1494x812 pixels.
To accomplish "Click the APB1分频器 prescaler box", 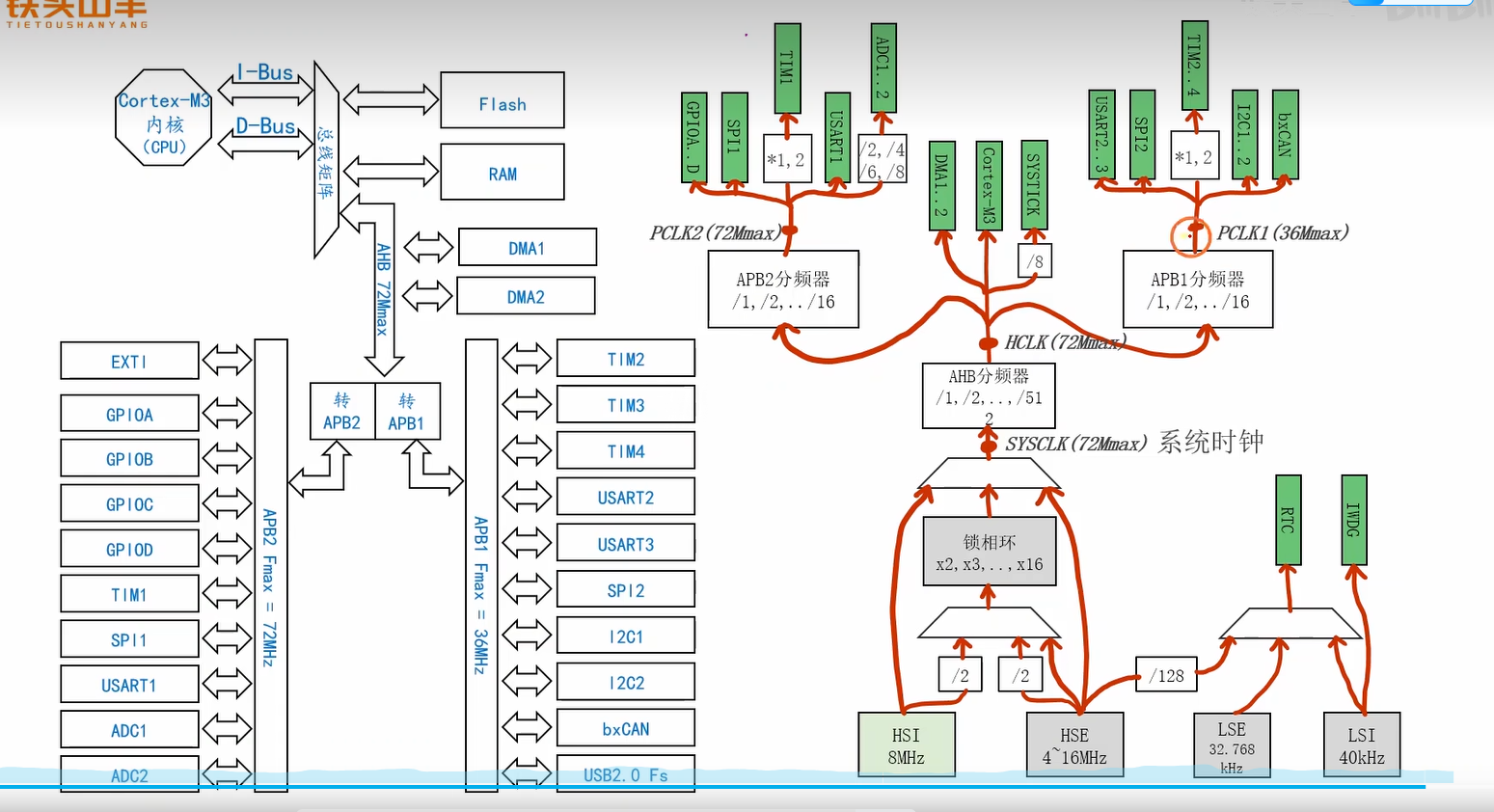I will pyautogui.click(x=1198, y=289).
